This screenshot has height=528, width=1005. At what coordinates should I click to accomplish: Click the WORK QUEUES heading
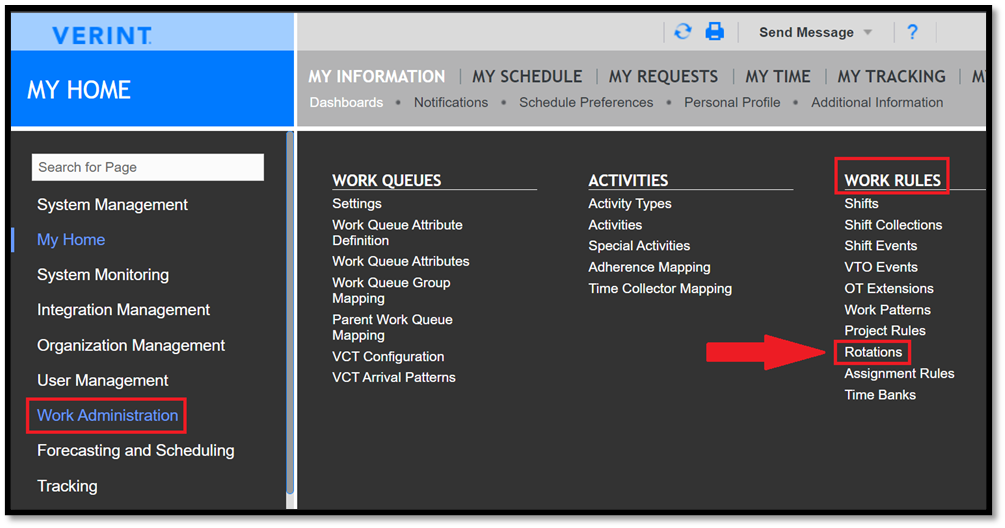pyautogui.click(x=386, y=181)
